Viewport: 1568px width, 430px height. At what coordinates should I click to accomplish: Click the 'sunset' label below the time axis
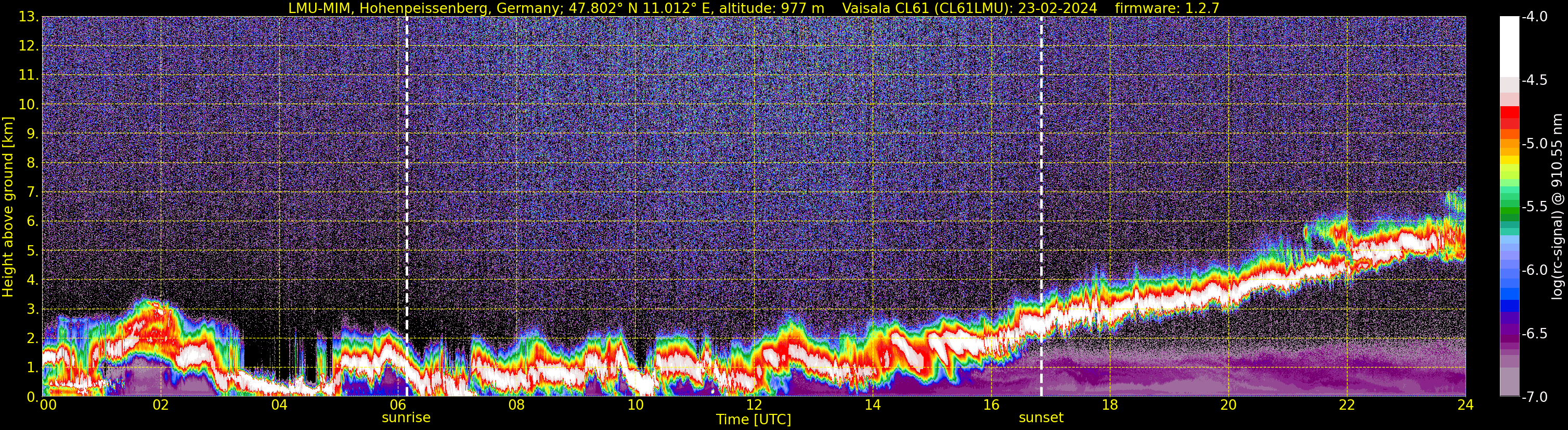[1041, 418]
